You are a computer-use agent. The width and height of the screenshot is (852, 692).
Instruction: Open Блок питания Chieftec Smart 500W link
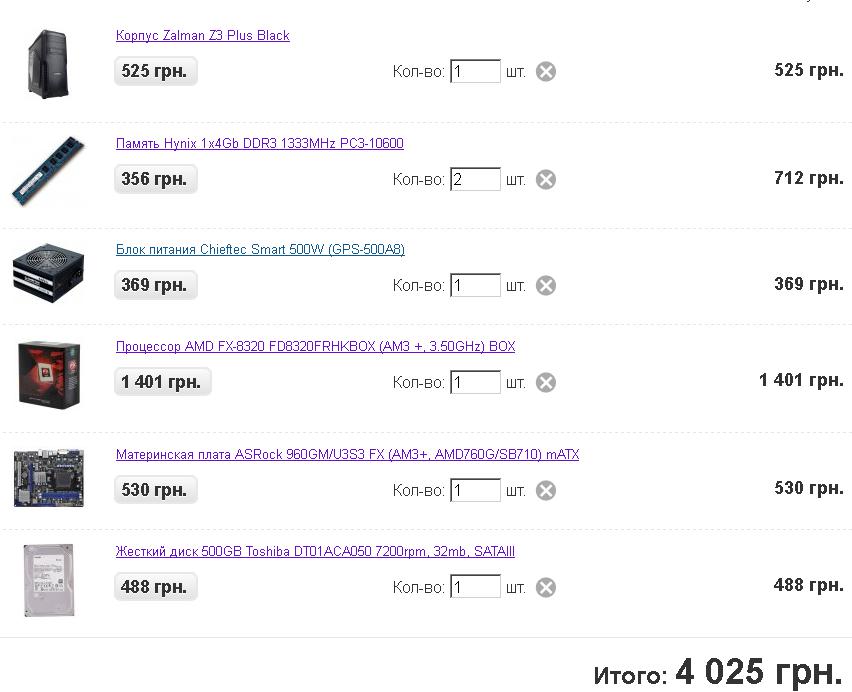click(x=260, y=250)
